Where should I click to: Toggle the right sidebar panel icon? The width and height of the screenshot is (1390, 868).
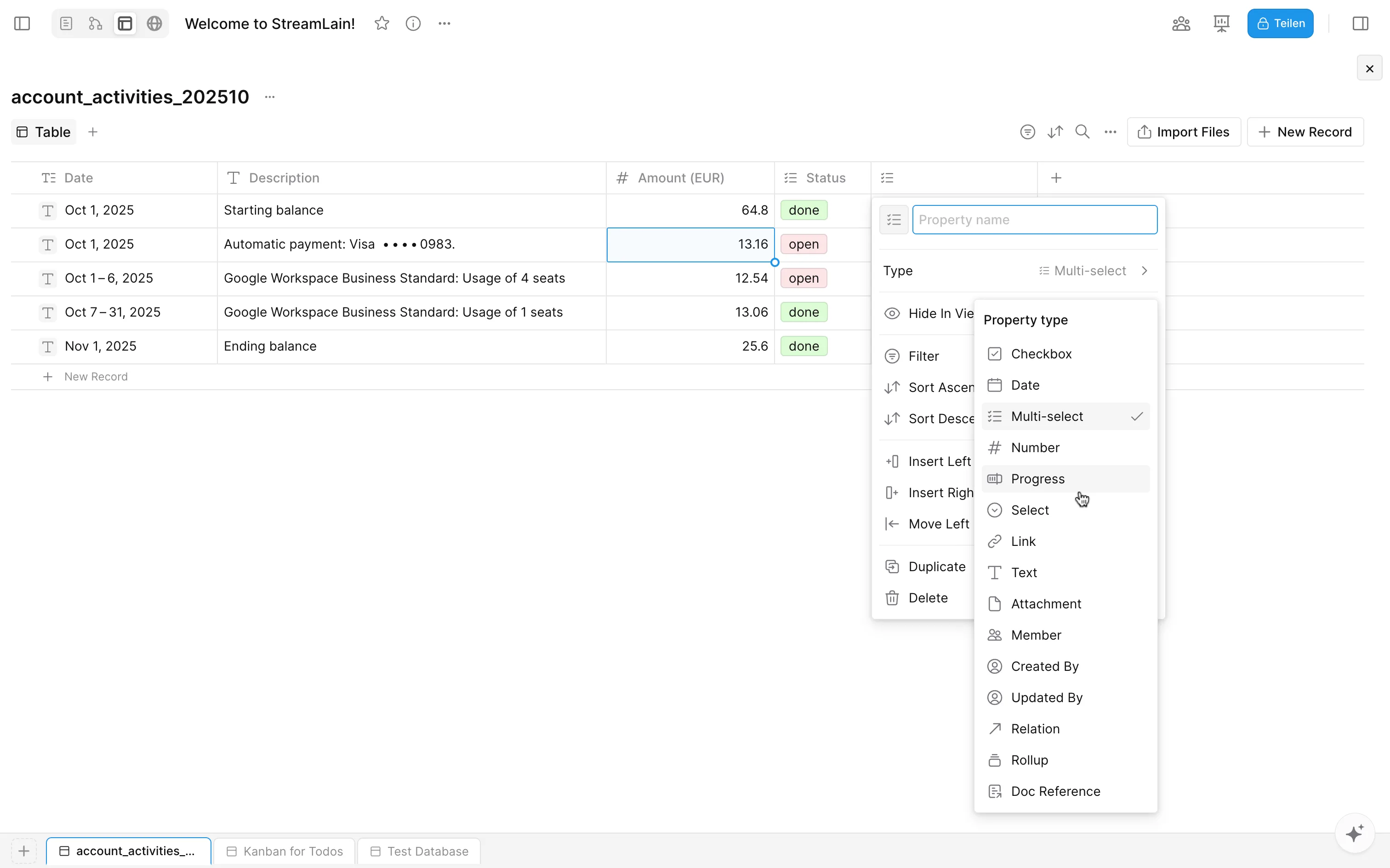pos(1360,23)
